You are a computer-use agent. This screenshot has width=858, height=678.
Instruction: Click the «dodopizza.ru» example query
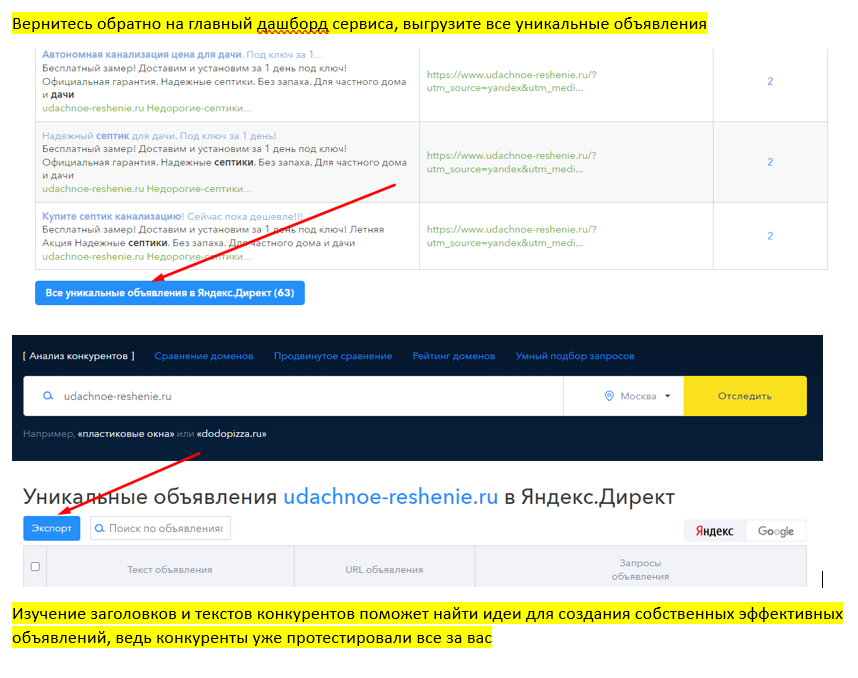point(231,433)
